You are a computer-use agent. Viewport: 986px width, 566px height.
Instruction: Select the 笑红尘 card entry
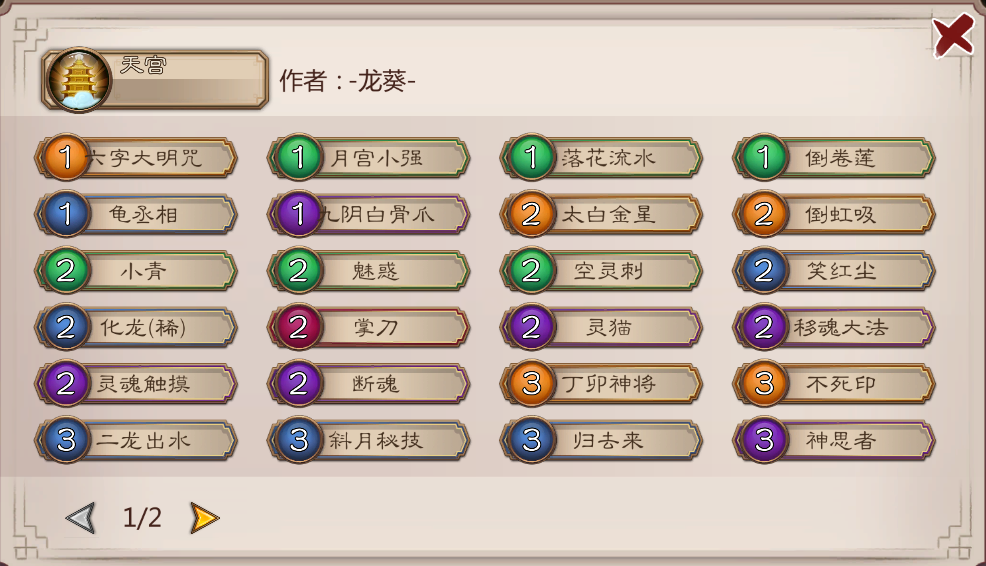coord(834,270)
